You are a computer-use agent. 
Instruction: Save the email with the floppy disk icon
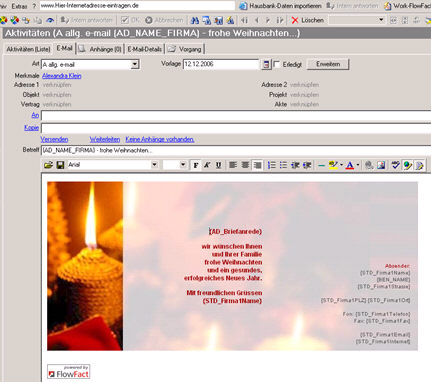coord(60,165)
